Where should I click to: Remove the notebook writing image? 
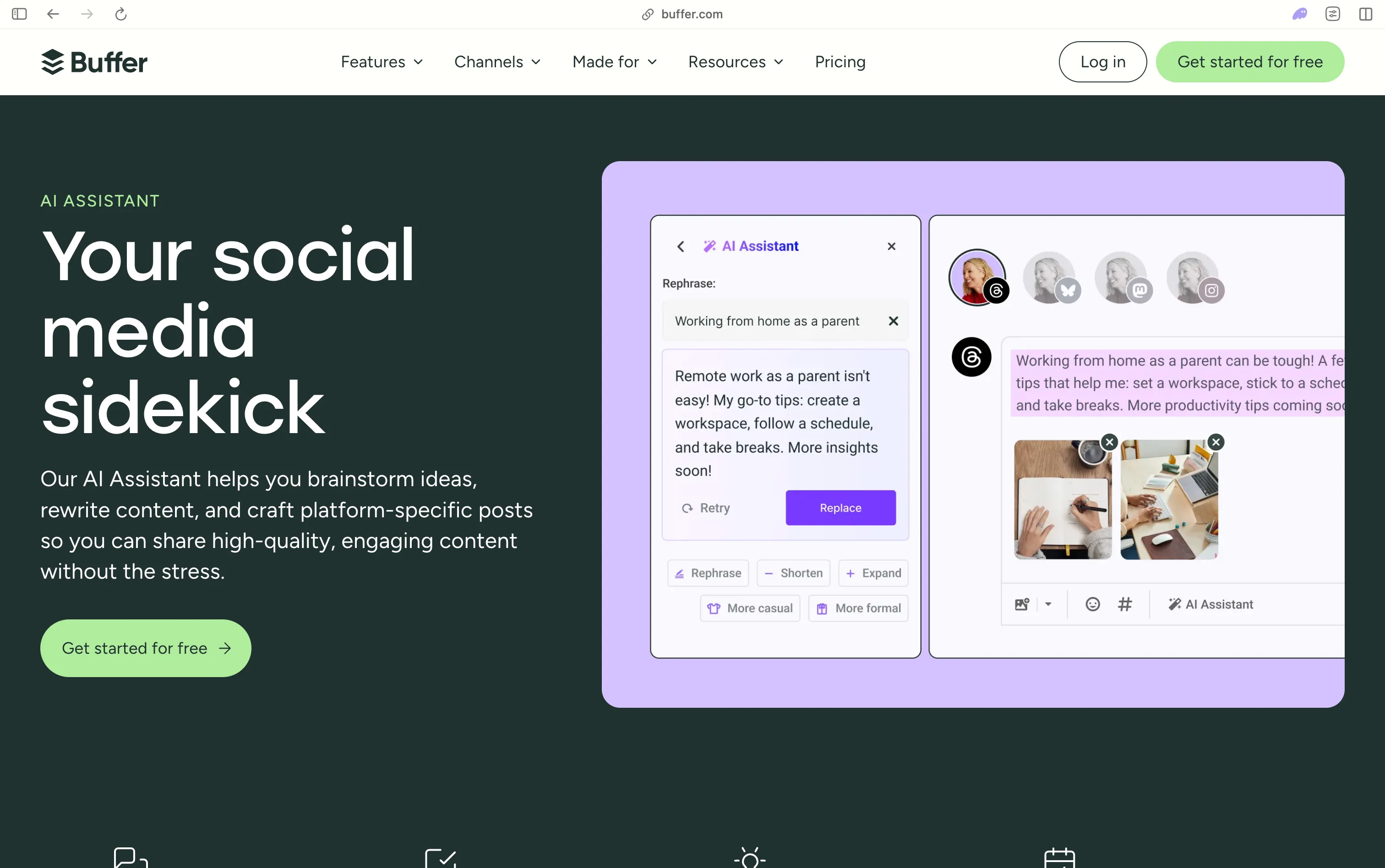1110,442
